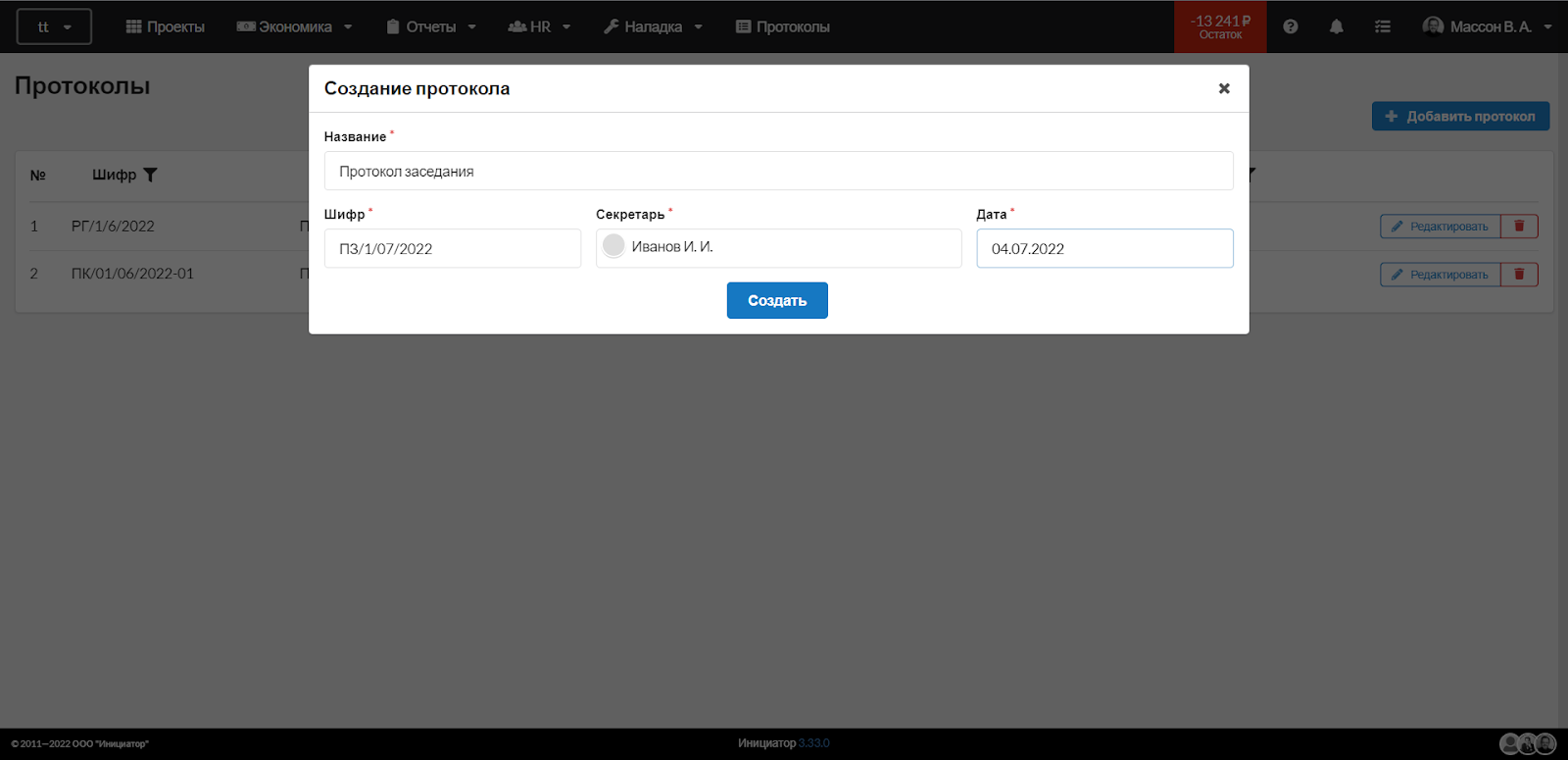Open the Массон В. А. user menu
1568x760 pixels.
pos(1488,26)
